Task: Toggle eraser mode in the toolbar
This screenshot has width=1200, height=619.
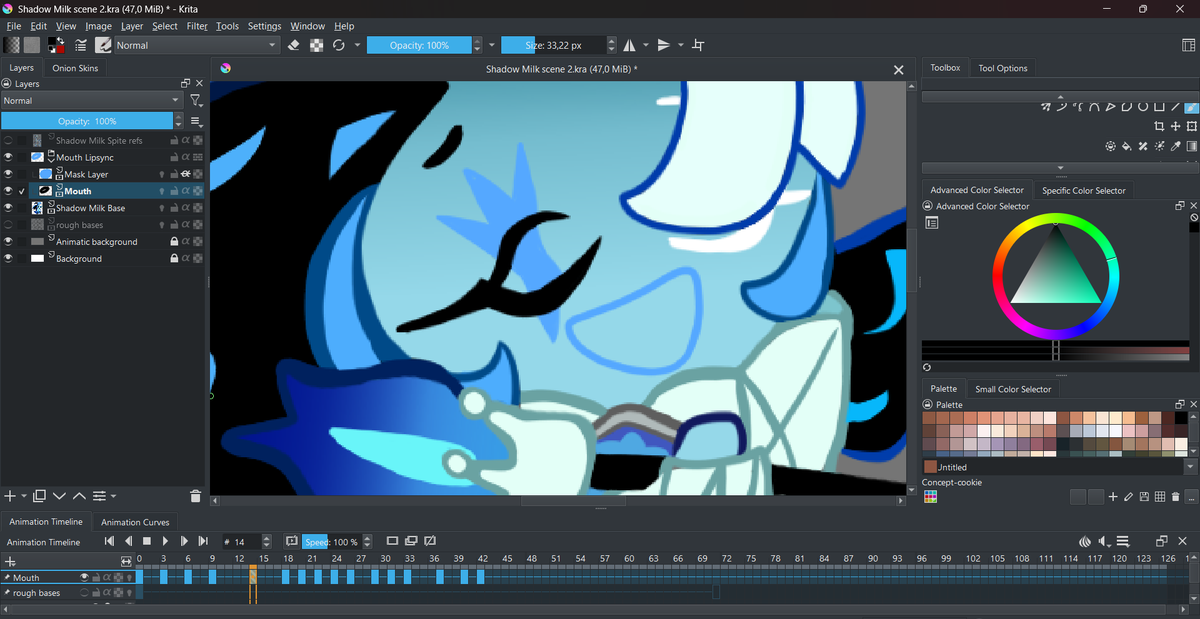Action: click(294, 45)
